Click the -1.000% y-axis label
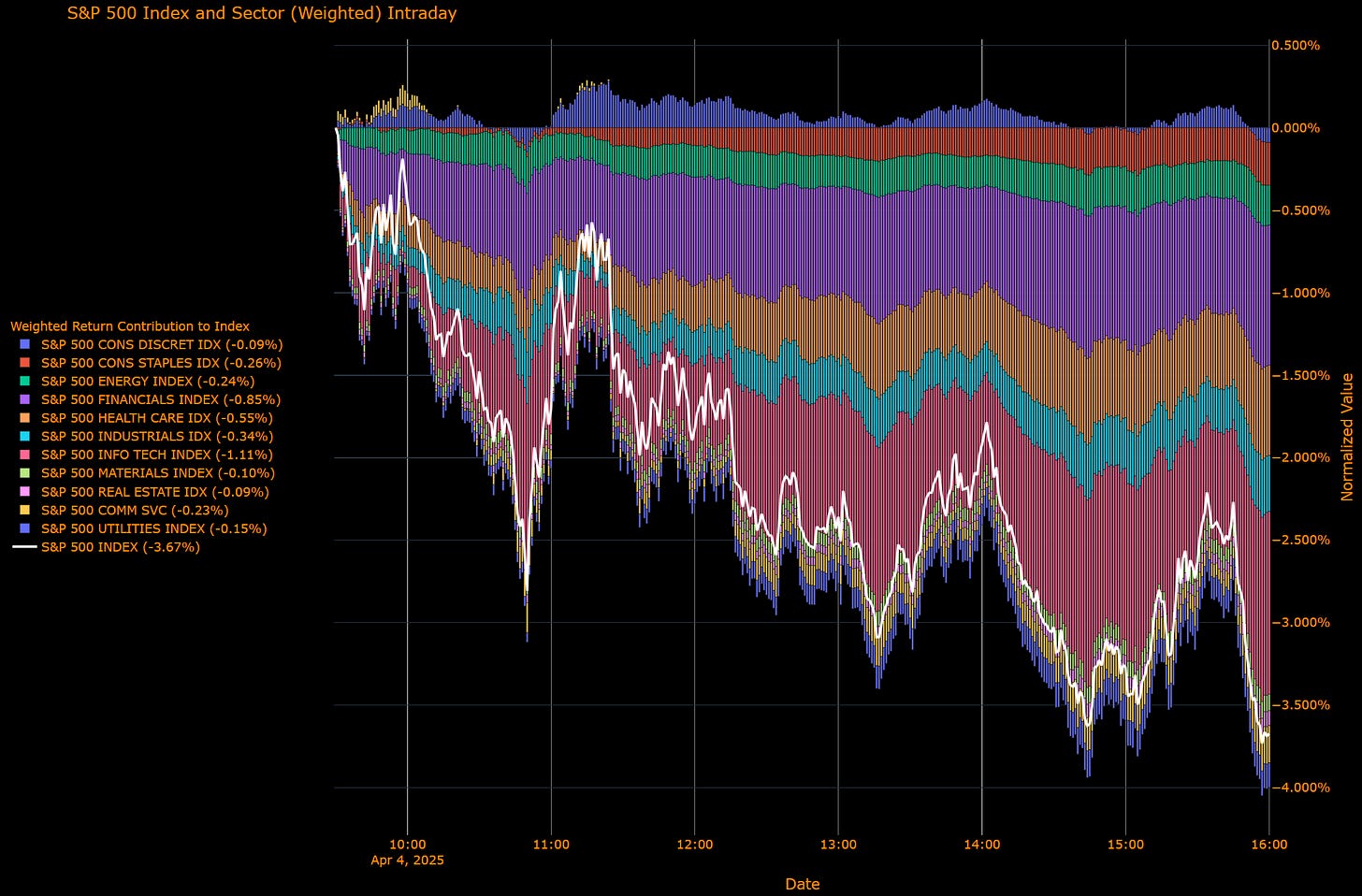The image size is (1362, 896). (1299, 293)
